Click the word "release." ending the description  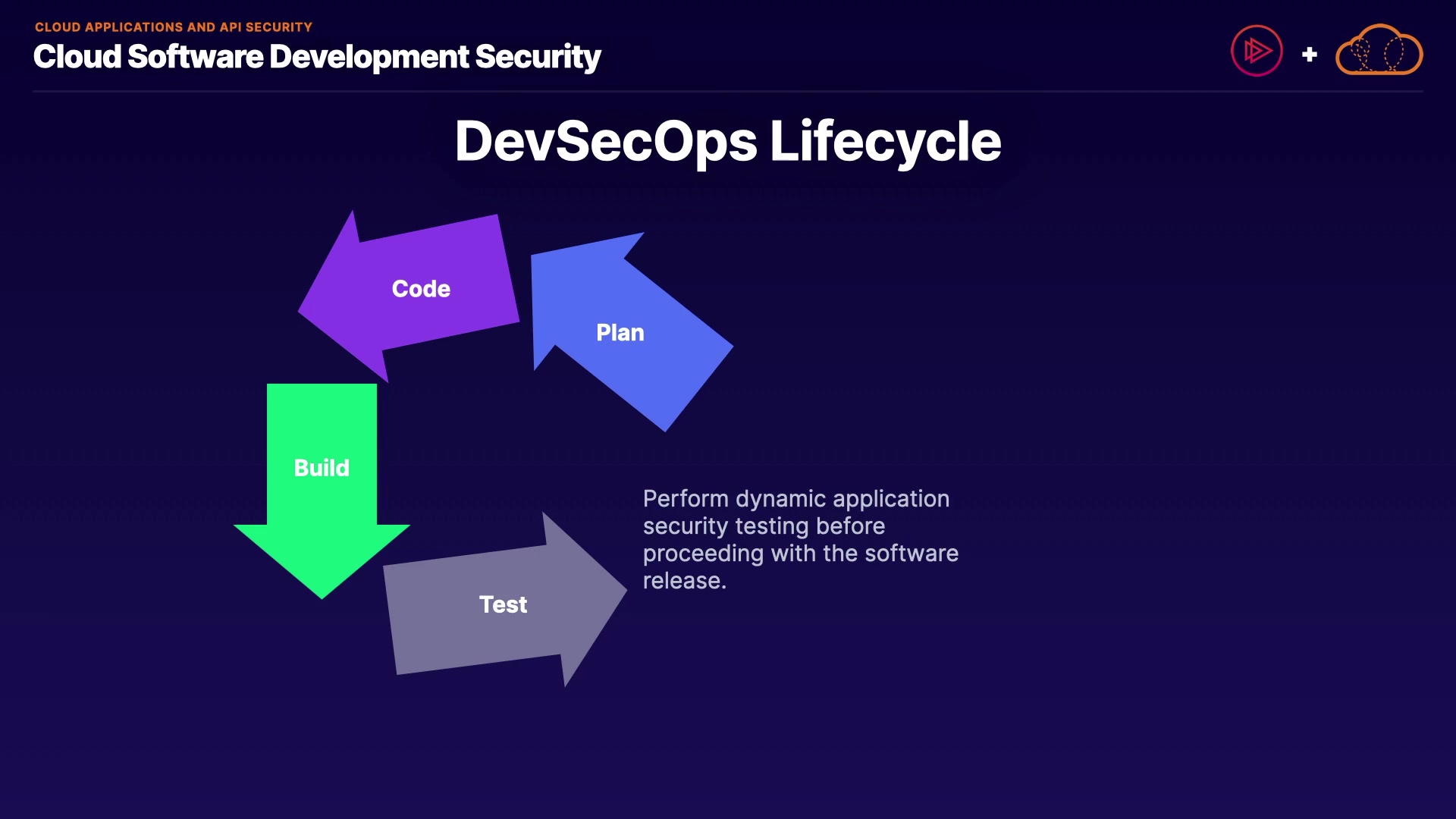coord(684,581)
